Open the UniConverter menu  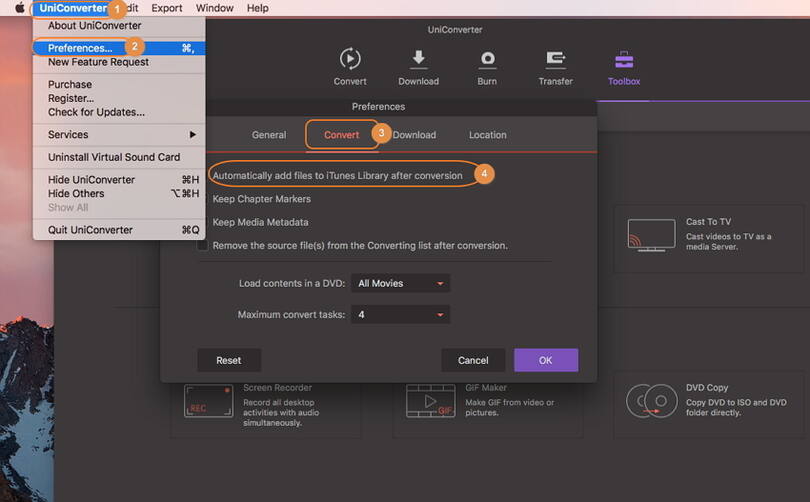[73, 8]
